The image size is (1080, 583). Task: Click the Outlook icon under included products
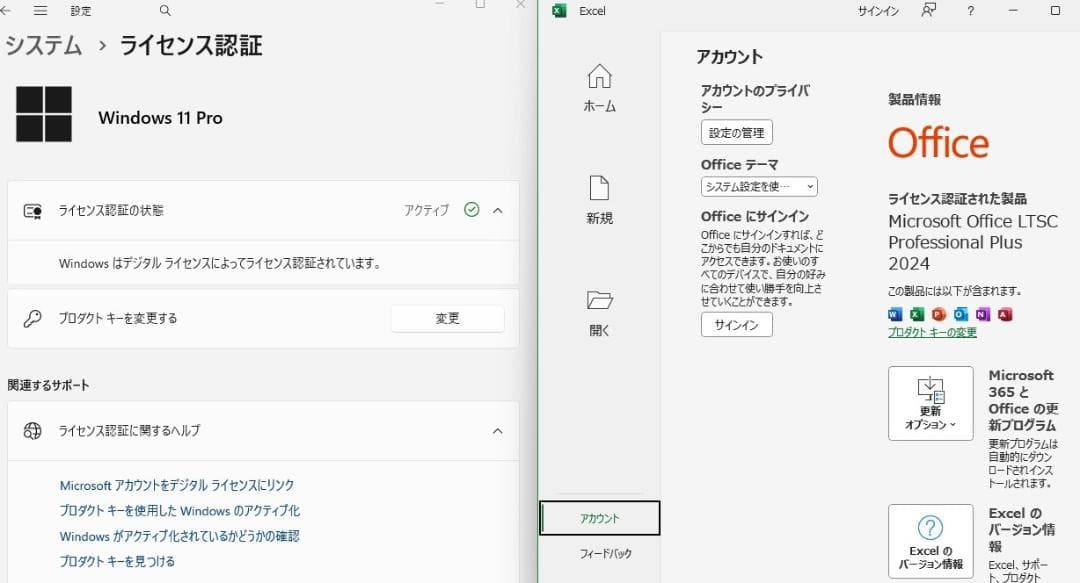(x=961, y=314)
